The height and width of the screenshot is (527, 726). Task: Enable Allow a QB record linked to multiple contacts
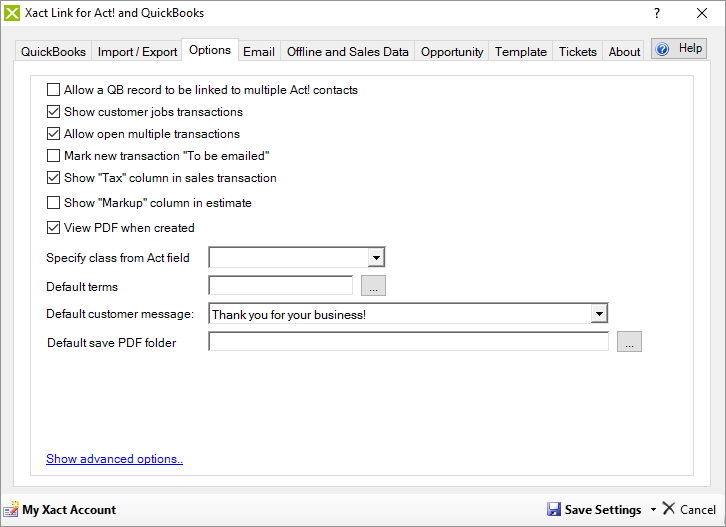click(53, 89)
